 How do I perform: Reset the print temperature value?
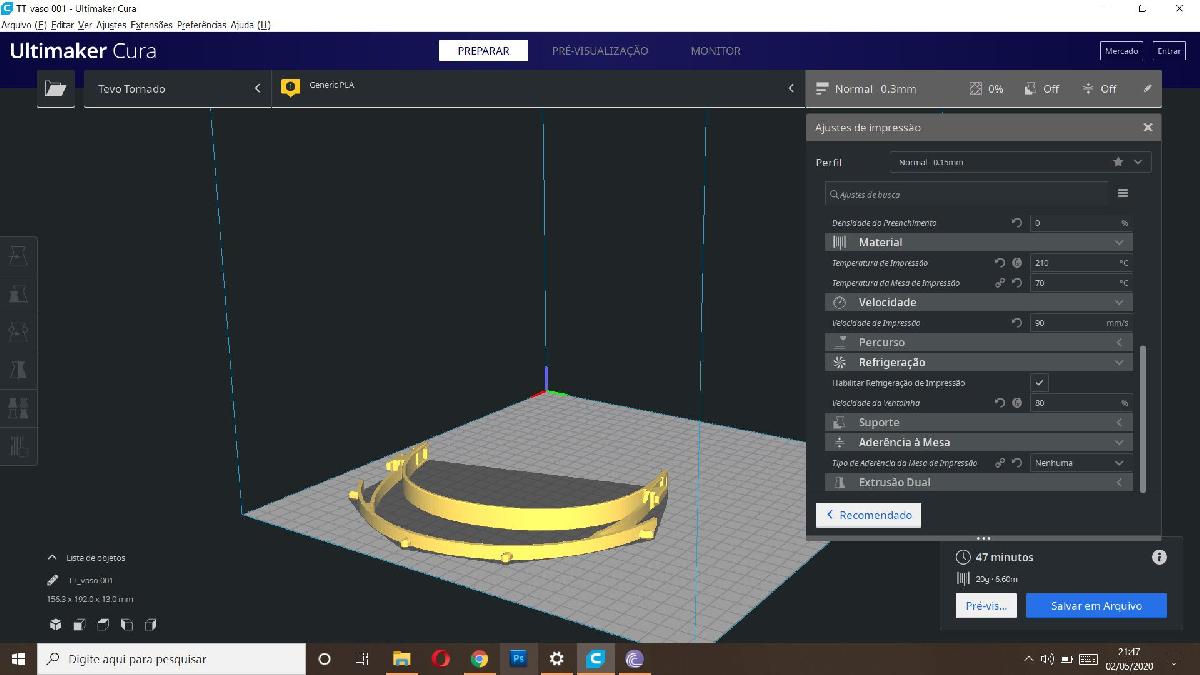tap(999, 263)
